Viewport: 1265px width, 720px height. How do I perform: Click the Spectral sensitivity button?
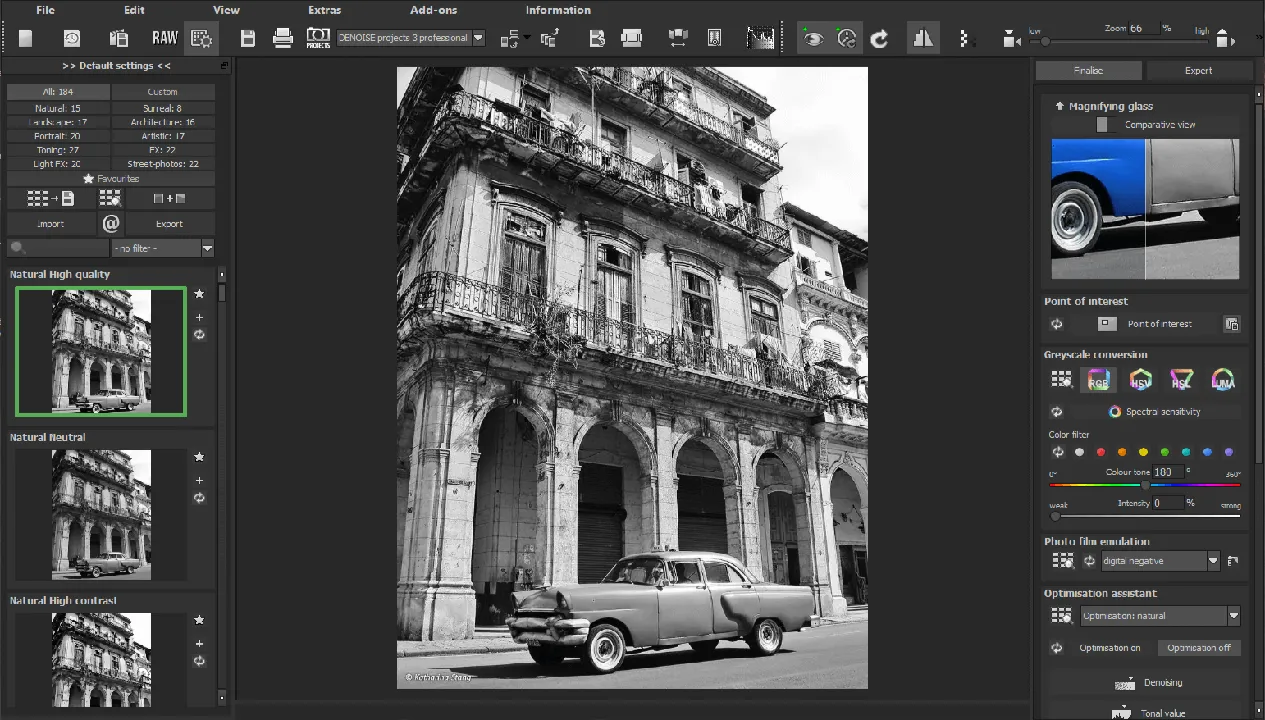pos(1155,411)
